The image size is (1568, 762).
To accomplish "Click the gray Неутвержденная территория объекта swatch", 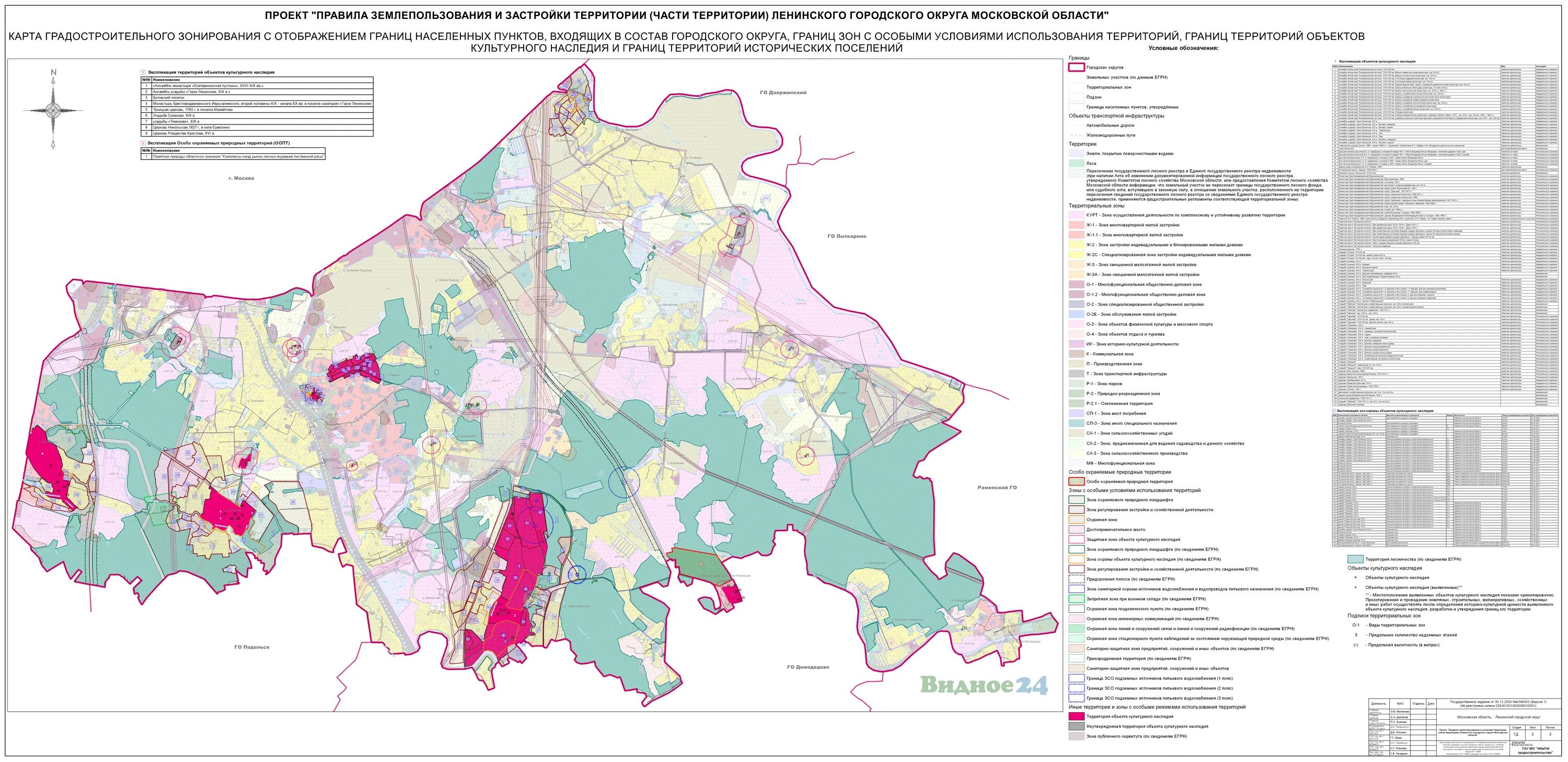I will 1076,726.
